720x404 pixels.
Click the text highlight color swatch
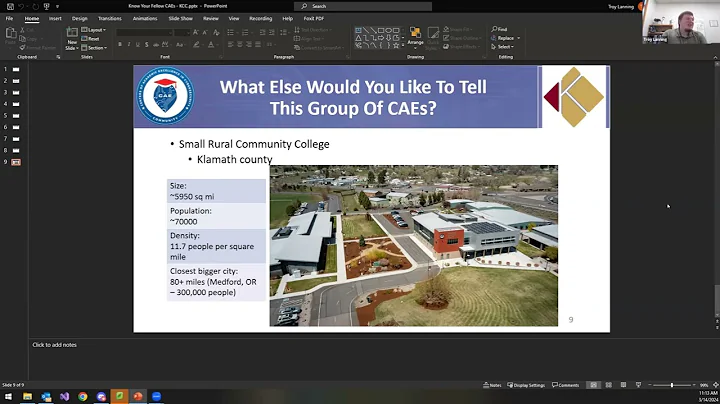click(x=197, y=45)
